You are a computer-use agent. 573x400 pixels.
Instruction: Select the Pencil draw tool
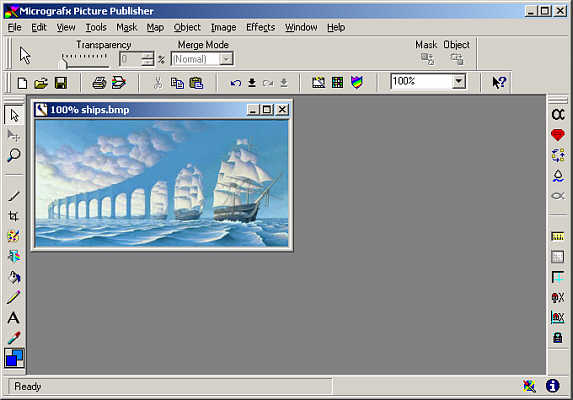click(x=14, y=297)
